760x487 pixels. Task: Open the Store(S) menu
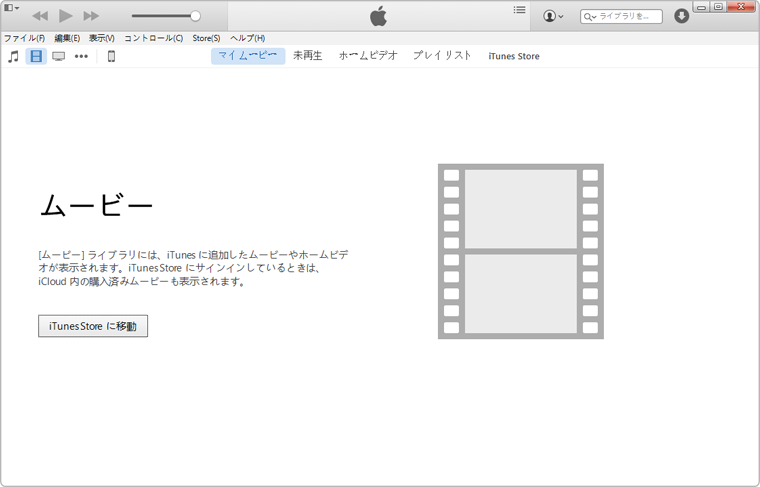click(x=206, y=38)
